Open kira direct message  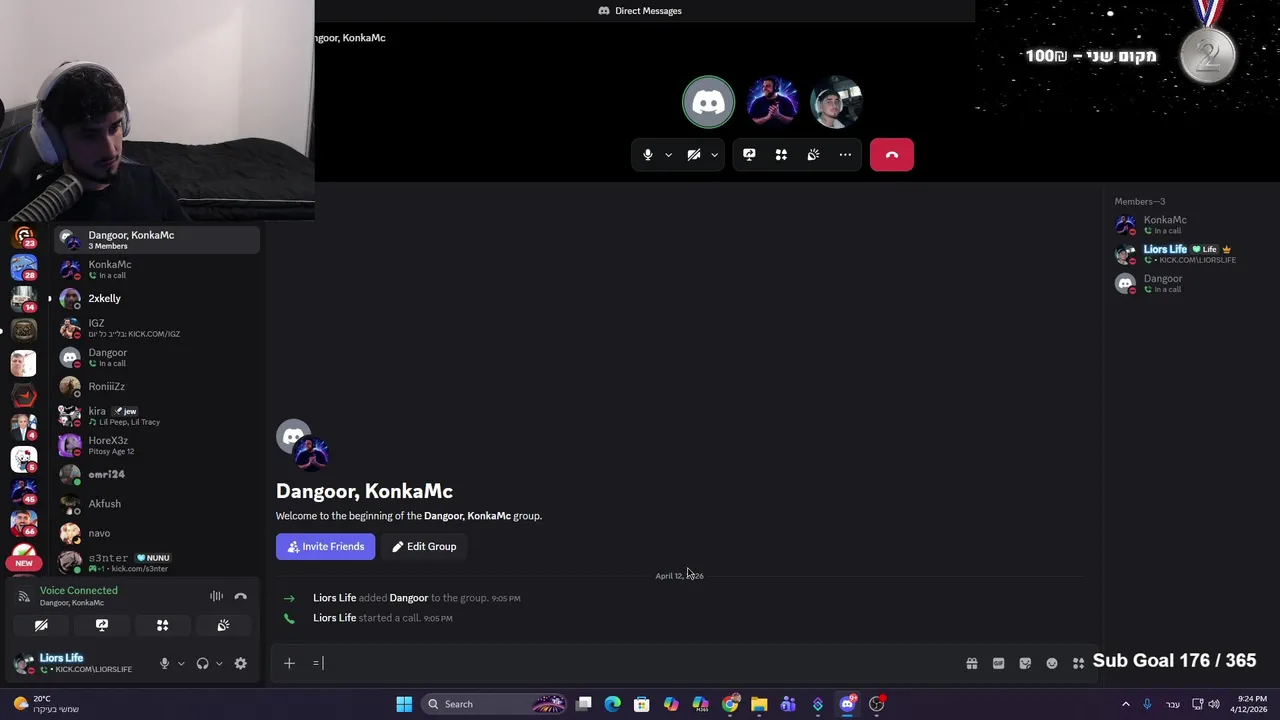[157, 416]
